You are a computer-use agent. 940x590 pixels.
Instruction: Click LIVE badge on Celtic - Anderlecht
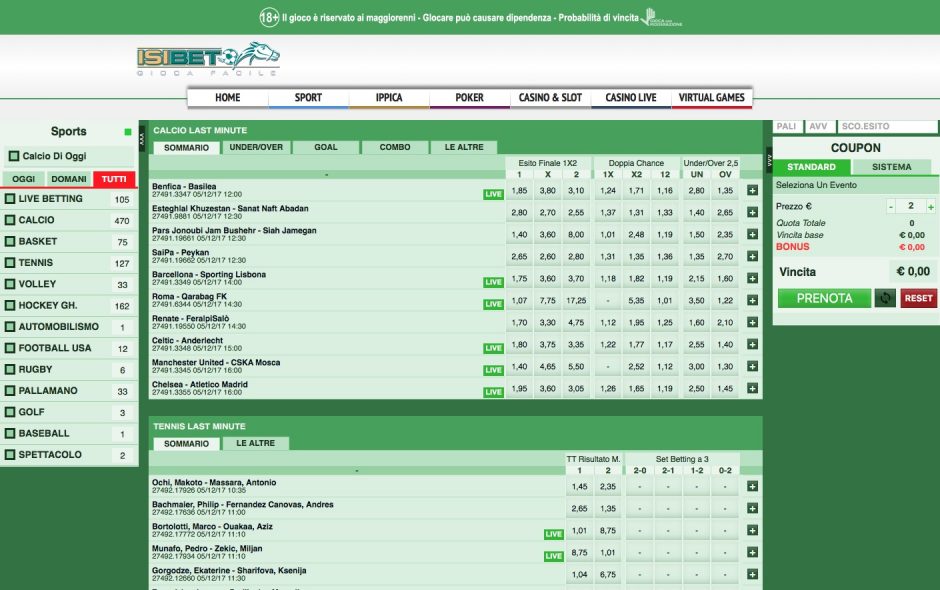(x=493, y=348)
